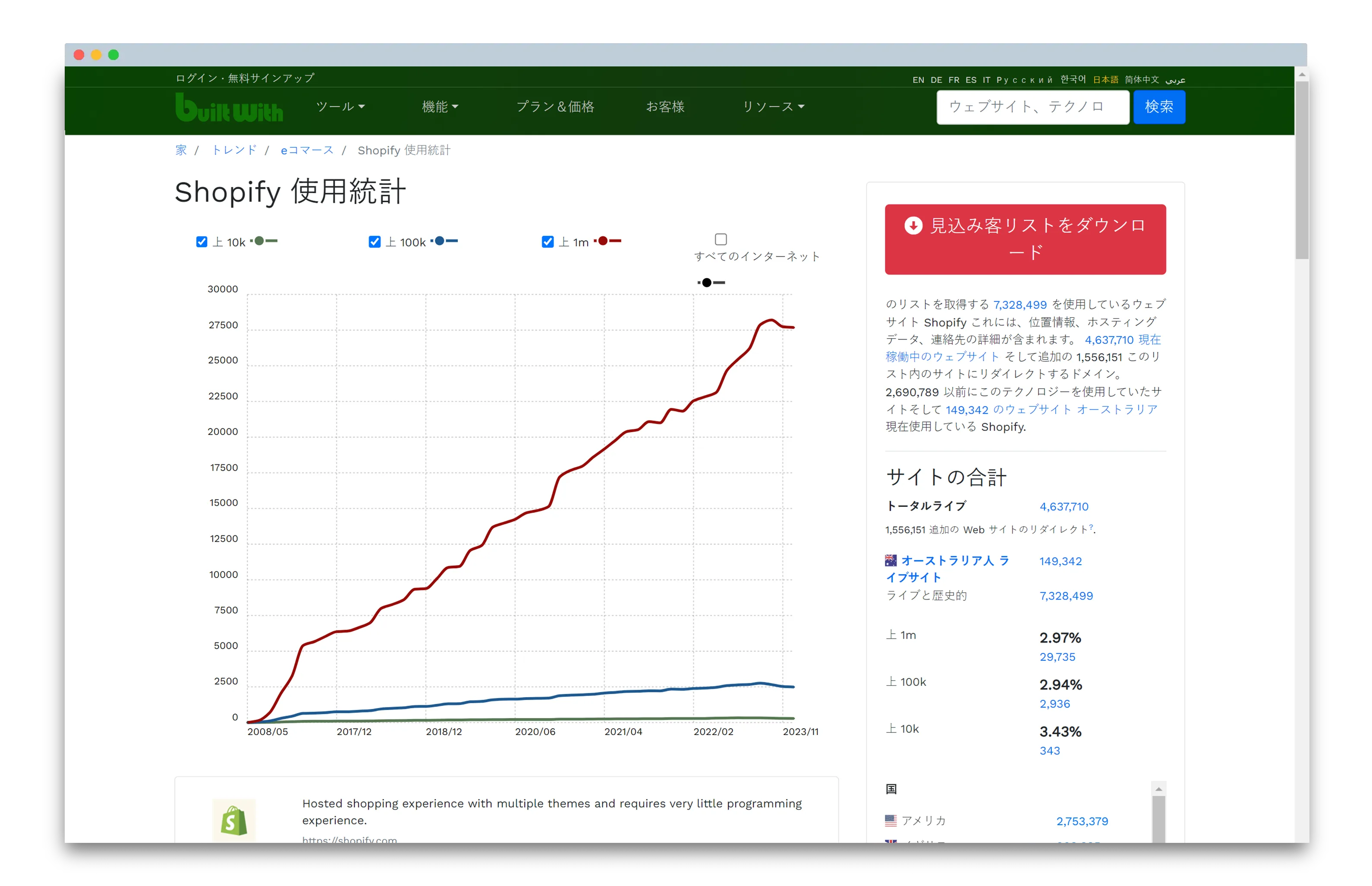Image resolution: width=1372 pixels, height=886 pixels.
Task: Click the black all-internet legend marker
Action: pos(711,283)
